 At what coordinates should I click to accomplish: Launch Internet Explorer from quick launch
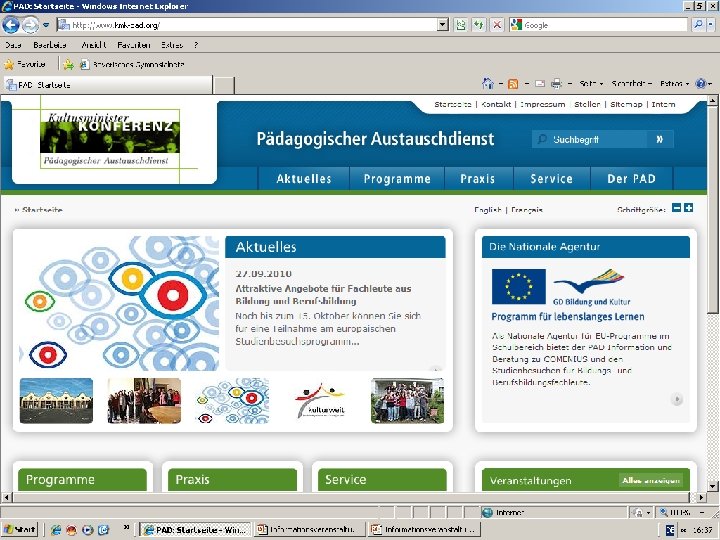(x=56, y=530)
